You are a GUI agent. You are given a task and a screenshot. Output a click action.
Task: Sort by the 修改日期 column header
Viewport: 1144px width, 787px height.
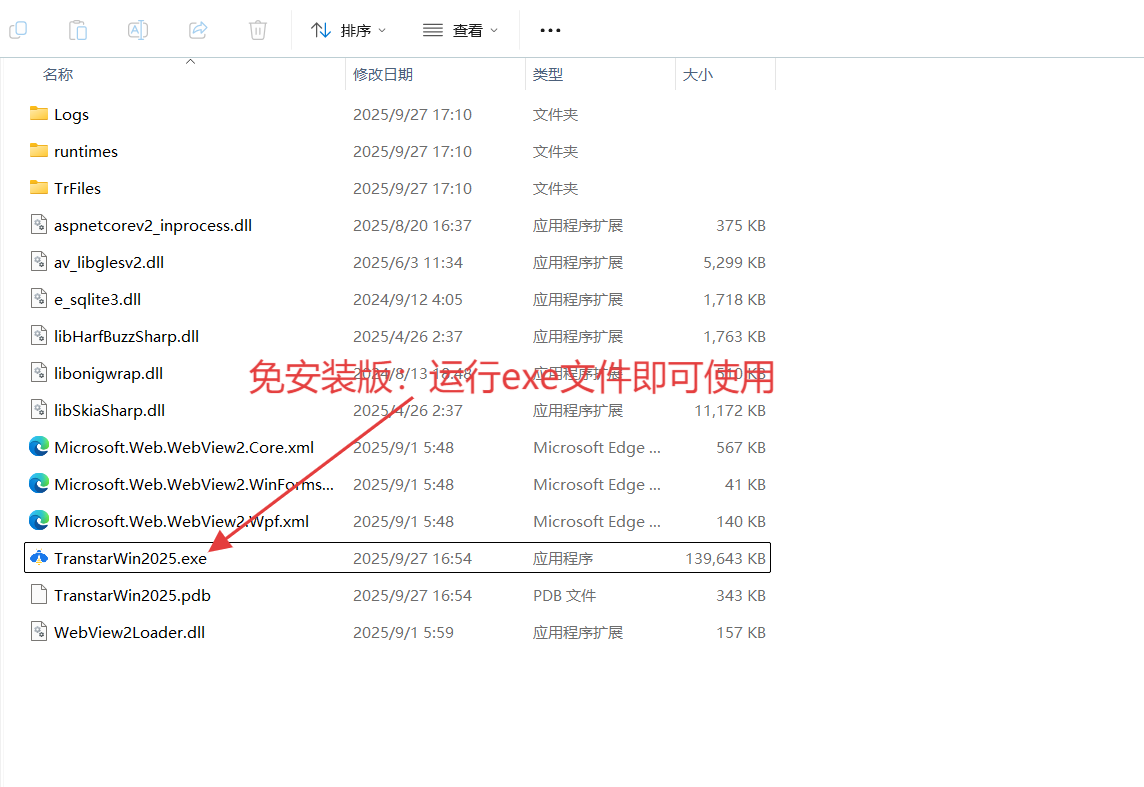(383, 74)
